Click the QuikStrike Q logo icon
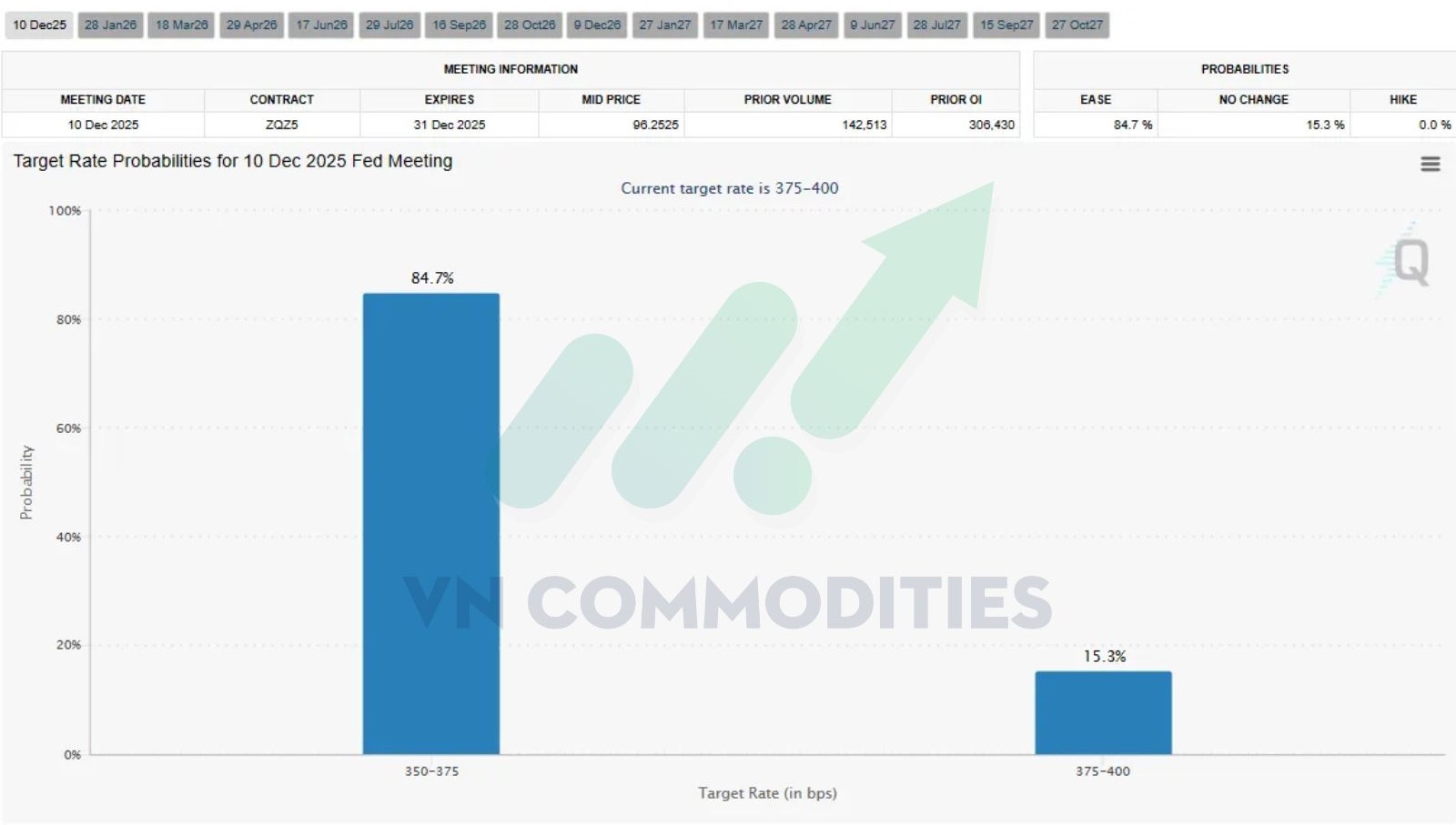The height and width of the screenshot is (825, 1456). [x=1410, y=263]
